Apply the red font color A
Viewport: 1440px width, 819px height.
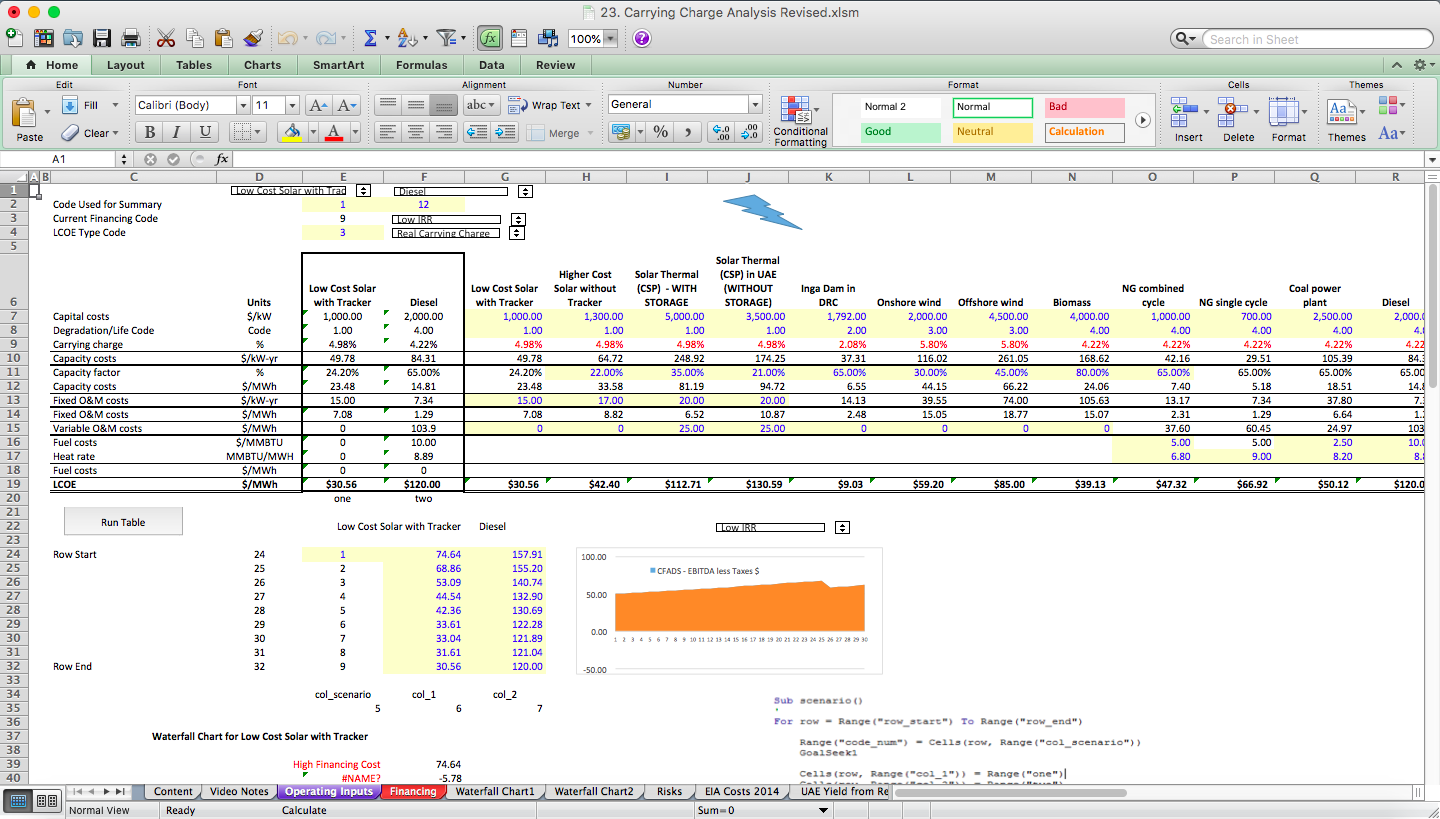click(334, 132)
